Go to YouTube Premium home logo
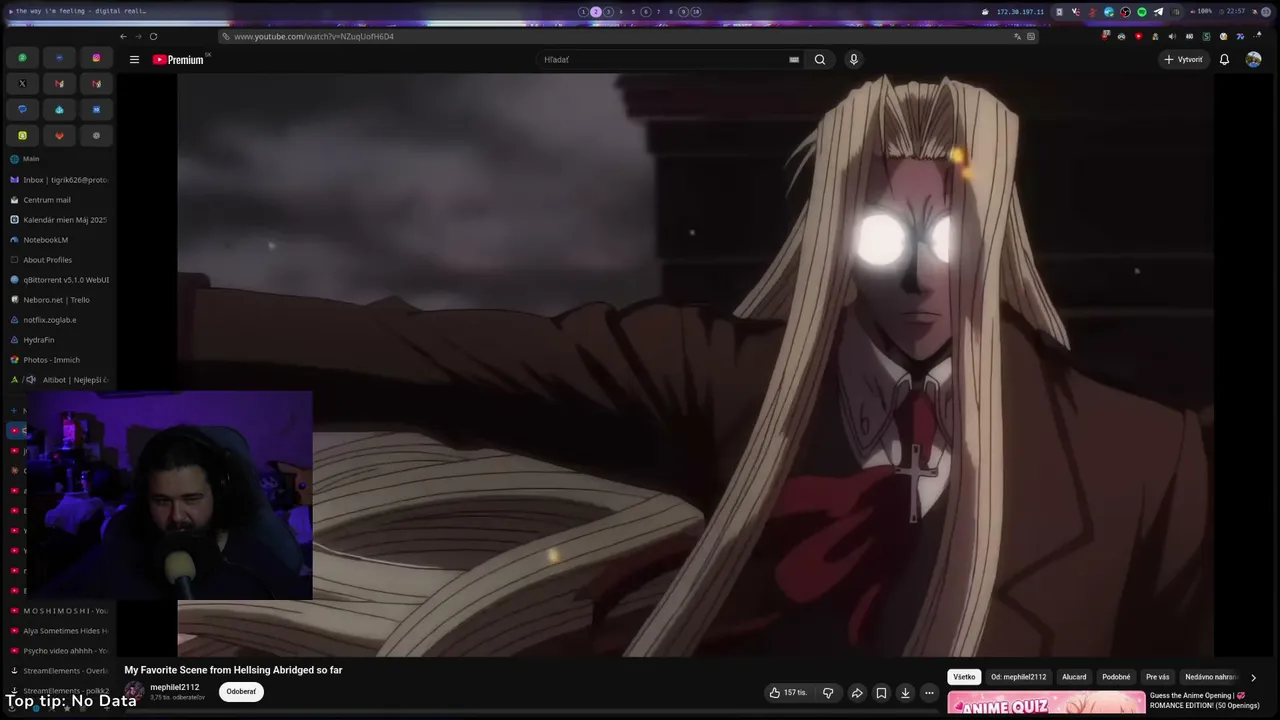Viewport: 1280px width, 720px height. [x=179, y=60]
